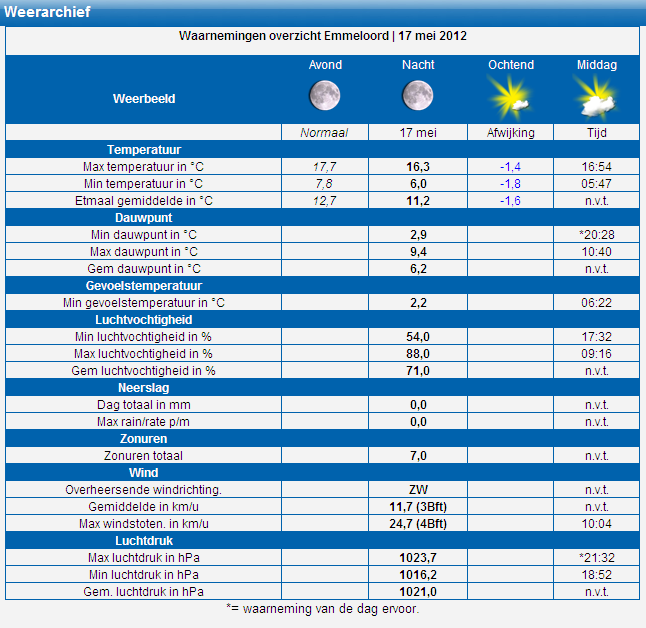The image size is (646, 628).
Task: Click the Gevoelstemperatuur section header
Action: [144, 286]
